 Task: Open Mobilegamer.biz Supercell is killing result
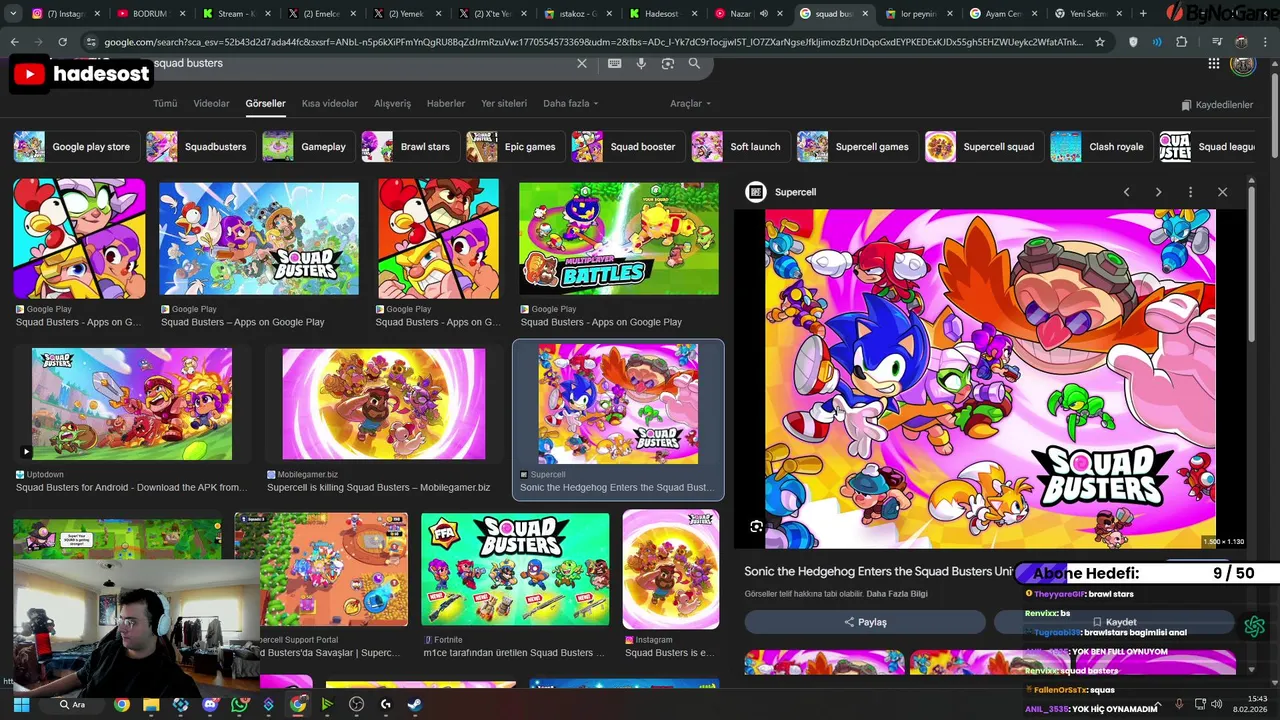384,404
